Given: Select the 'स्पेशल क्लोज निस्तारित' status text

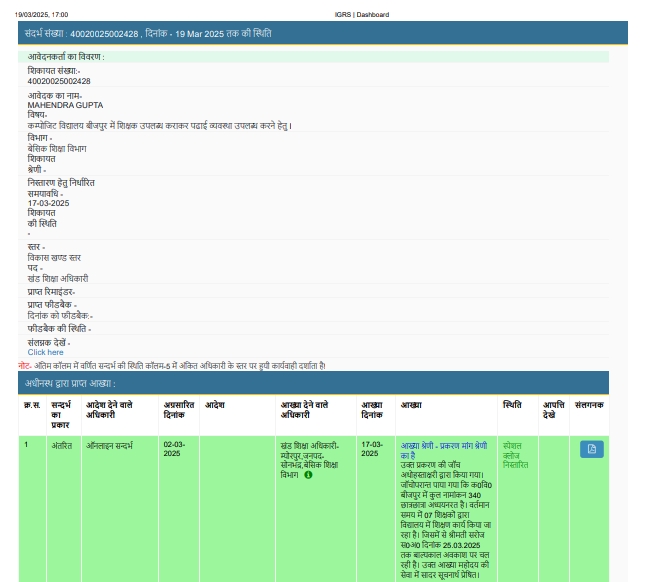Looking at the screenshot, I should [x=516, y=455].
